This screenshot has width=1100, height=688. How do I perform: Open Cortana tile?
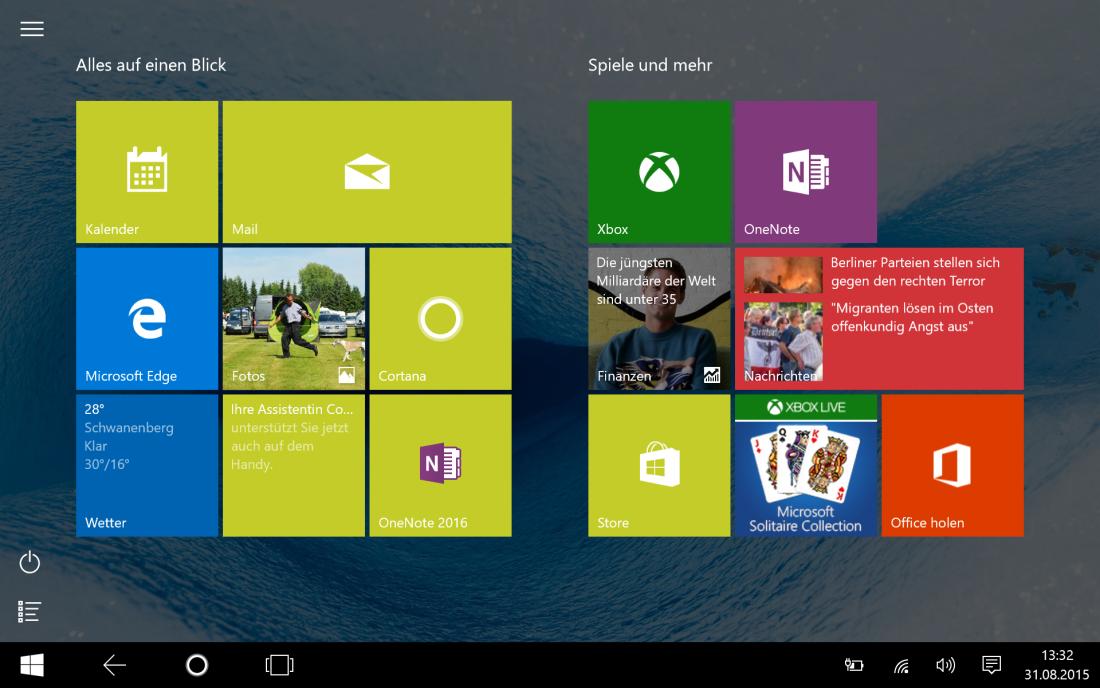pyautogui.click(x=440, y=318)
